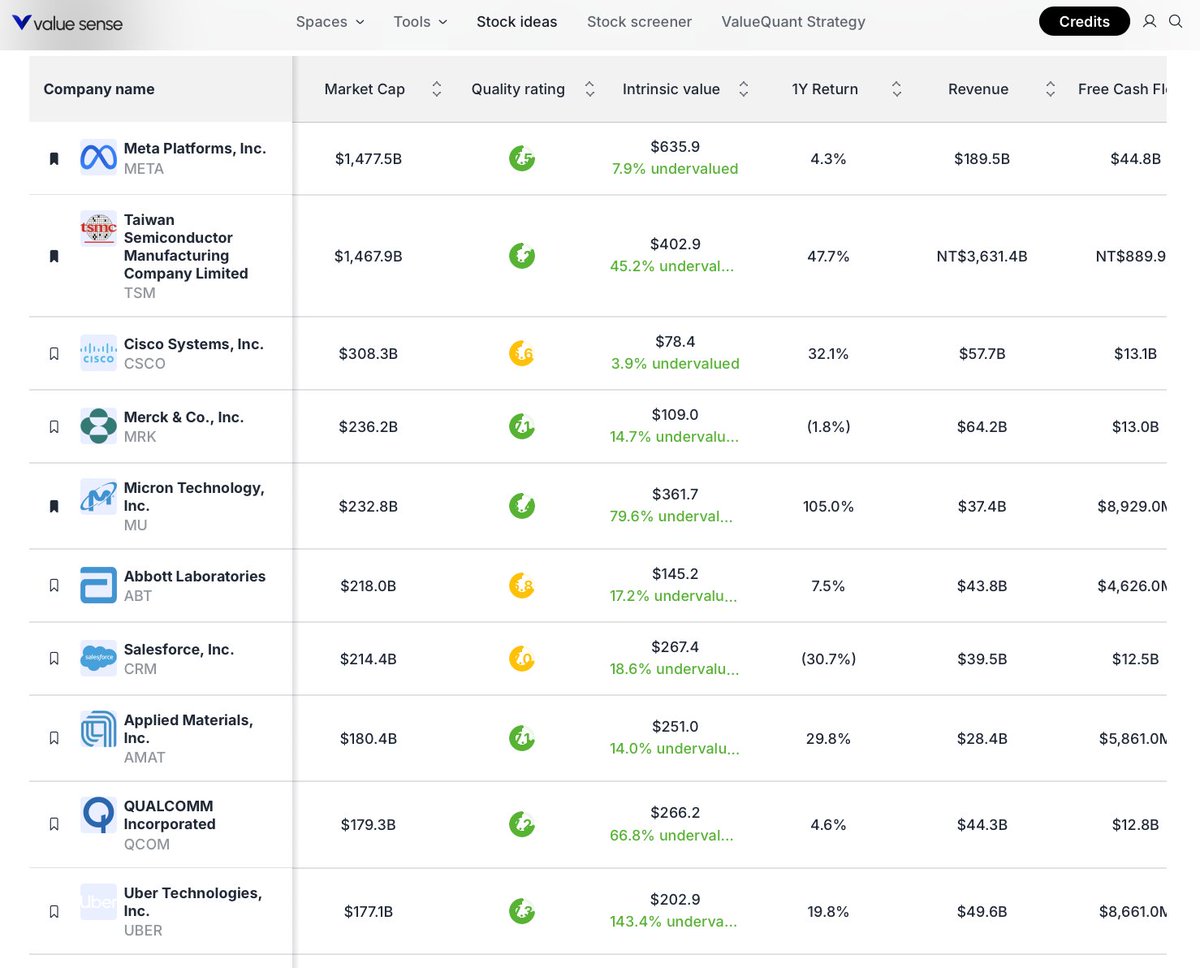Click the QUALCOMM logo
Image resolution: width=1200 pixels, height=968 pixels.
[x=98, y=815]
